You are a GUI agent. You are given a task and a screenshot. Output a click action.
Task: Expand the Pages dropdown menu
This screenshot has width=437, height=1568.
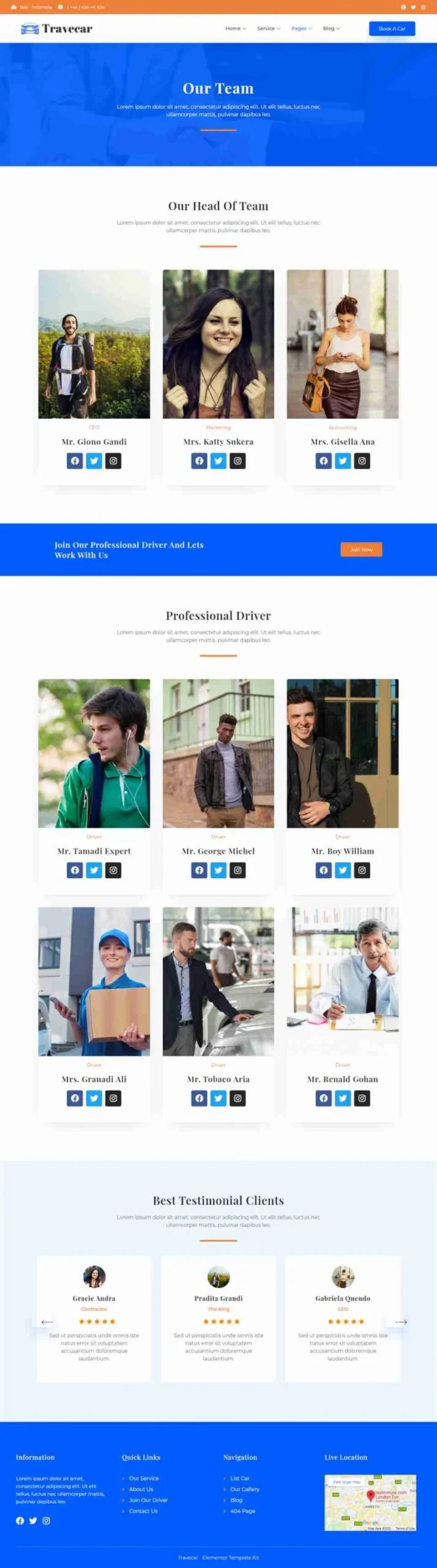[302, 29]
